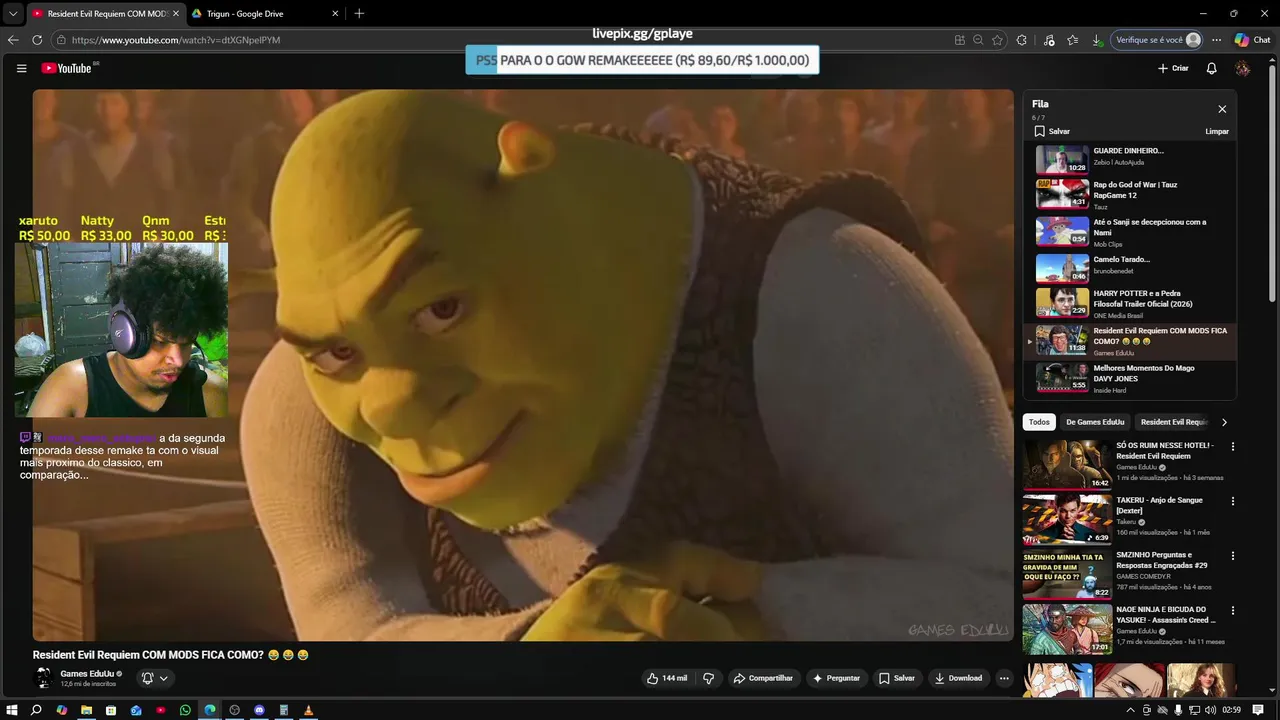
Task: Save the queue using the Salvar bookmark in Fila
Action: (1052, 131)
